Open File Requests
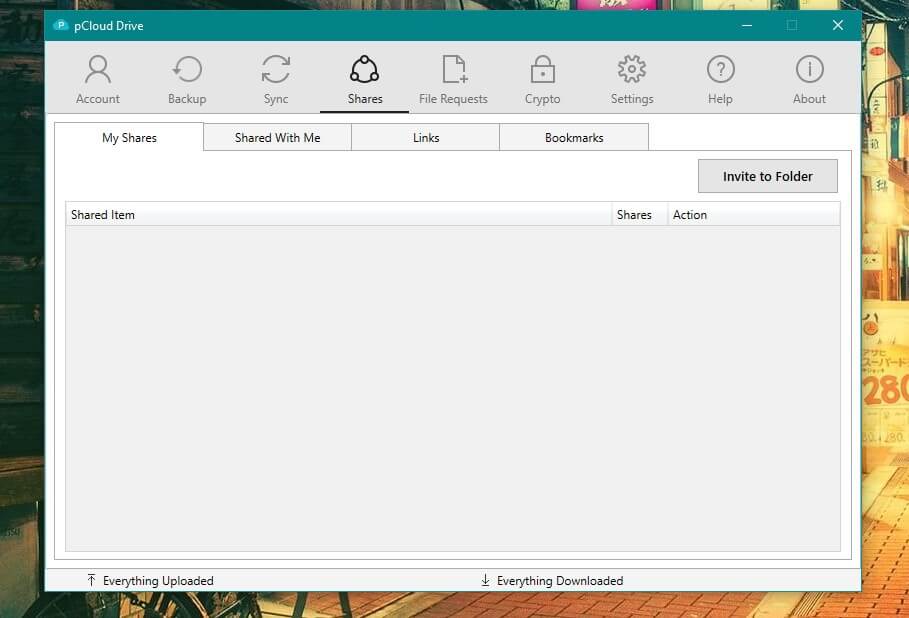Screen dimensions: 909x618 pos(452,77)
